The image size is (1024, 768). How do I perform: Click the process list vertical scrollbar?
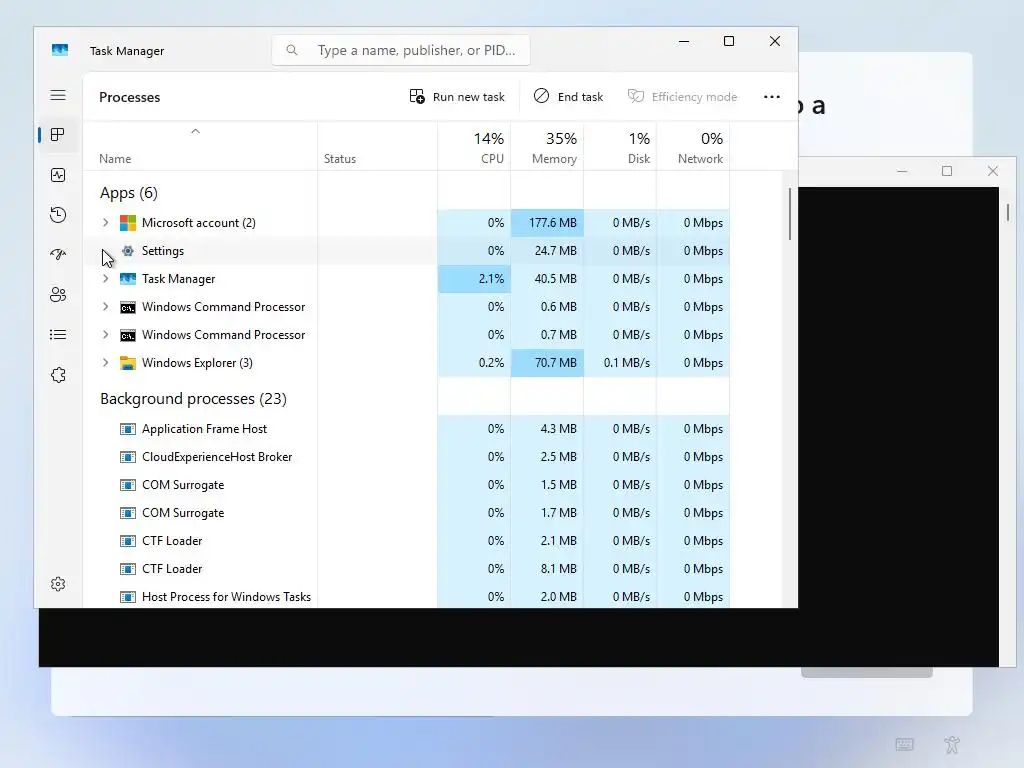coord(790,214)
